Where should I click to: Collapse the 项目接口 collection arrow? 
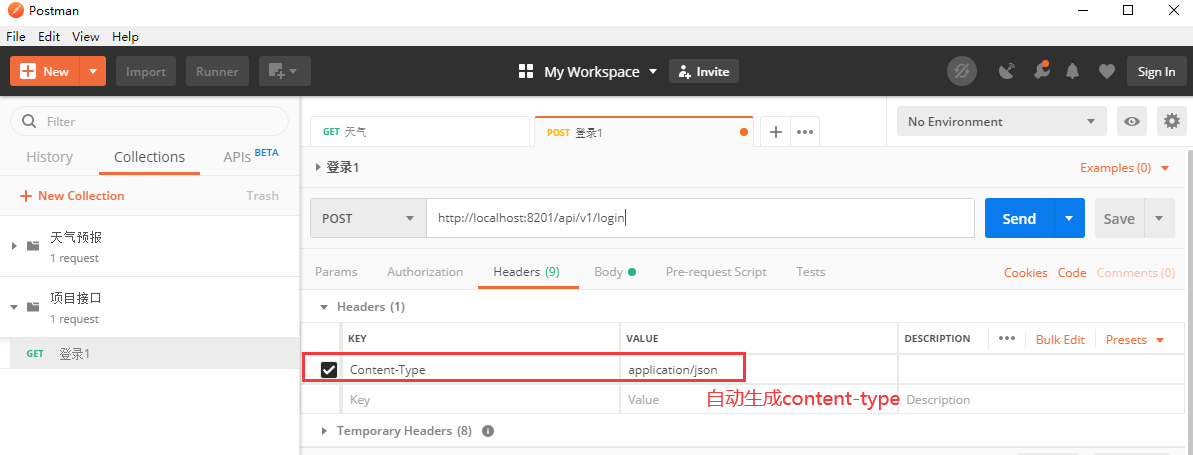click(x=14, y=307)
